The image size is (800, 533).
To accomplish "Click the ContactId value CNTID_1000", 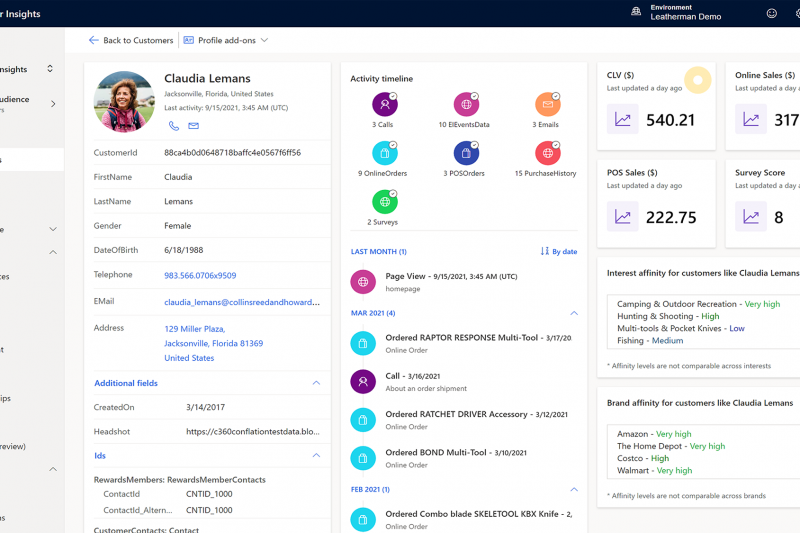I will [x=209, y=494].
